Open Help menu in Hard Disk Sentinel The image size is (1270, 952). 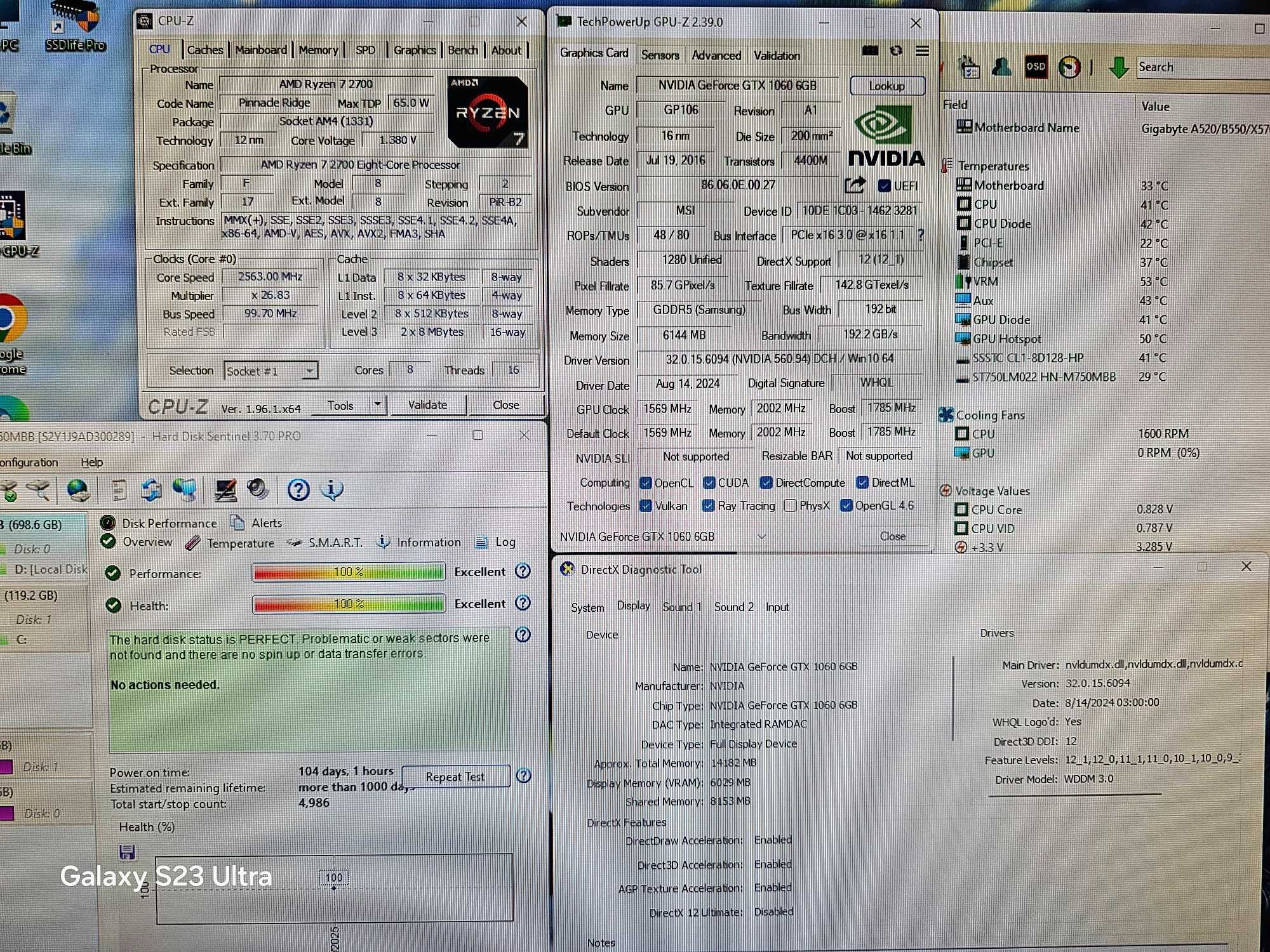click(x=91, y=462)
